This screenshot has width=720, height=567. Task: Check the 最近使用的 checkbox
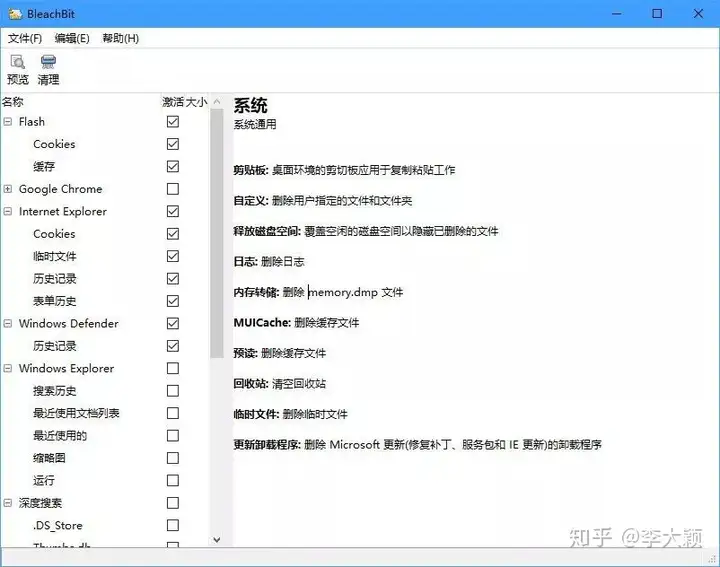tap(173, 436)
